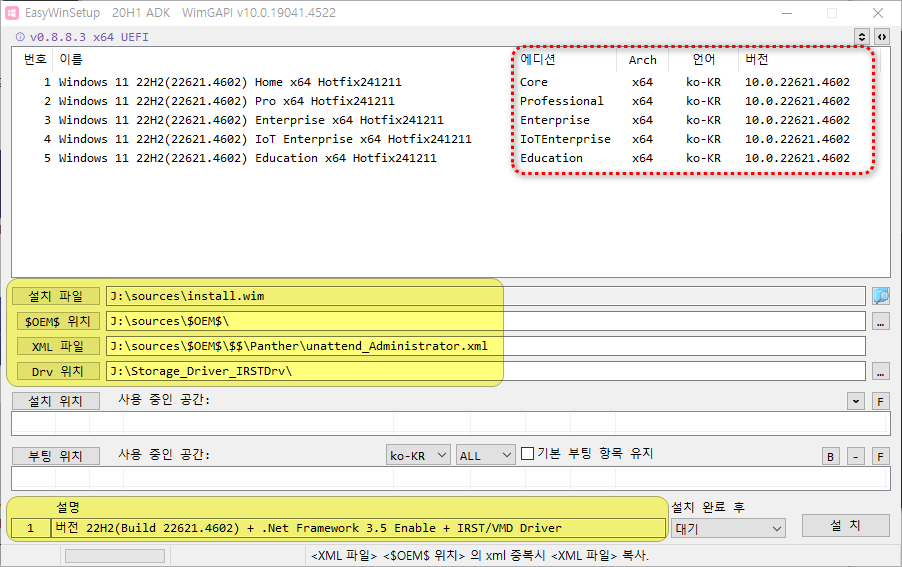Viewport: 902px width, 567px height.
Task: Click the 언어 column header
Action: (x=704, y=59)
